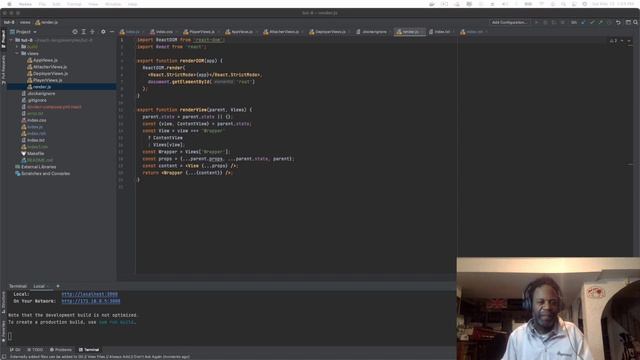Collapse the views folder in project tree

(x=17, y=53)
